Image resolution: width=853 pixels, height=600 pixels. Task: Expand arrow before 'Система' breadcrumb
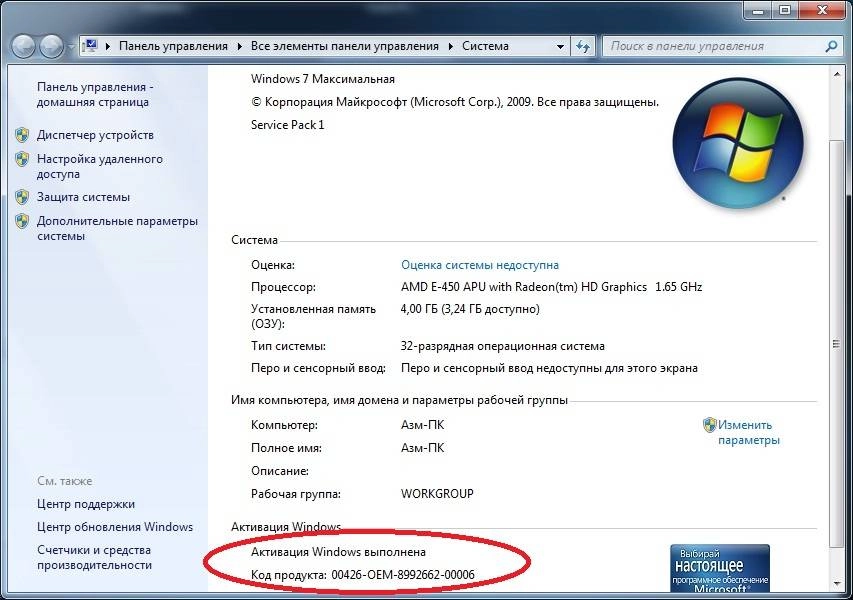[x=450, y=46]
